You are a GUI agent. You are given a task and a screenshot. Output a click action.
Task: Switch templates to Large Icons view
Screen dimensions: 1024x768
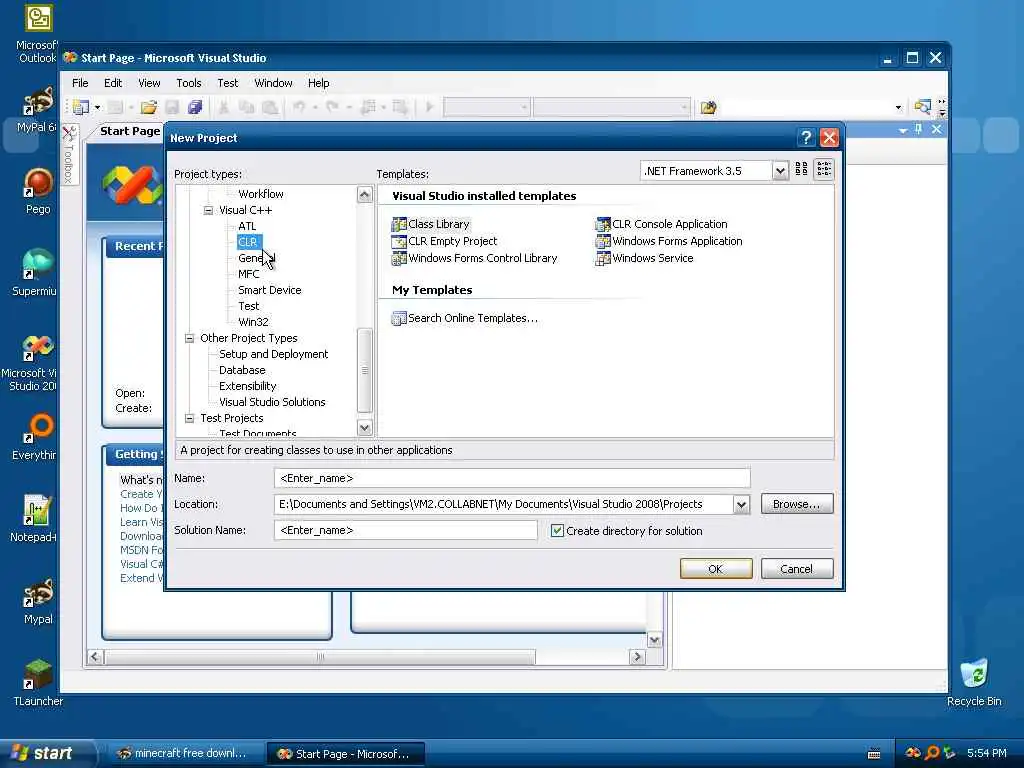pos(801,170)
